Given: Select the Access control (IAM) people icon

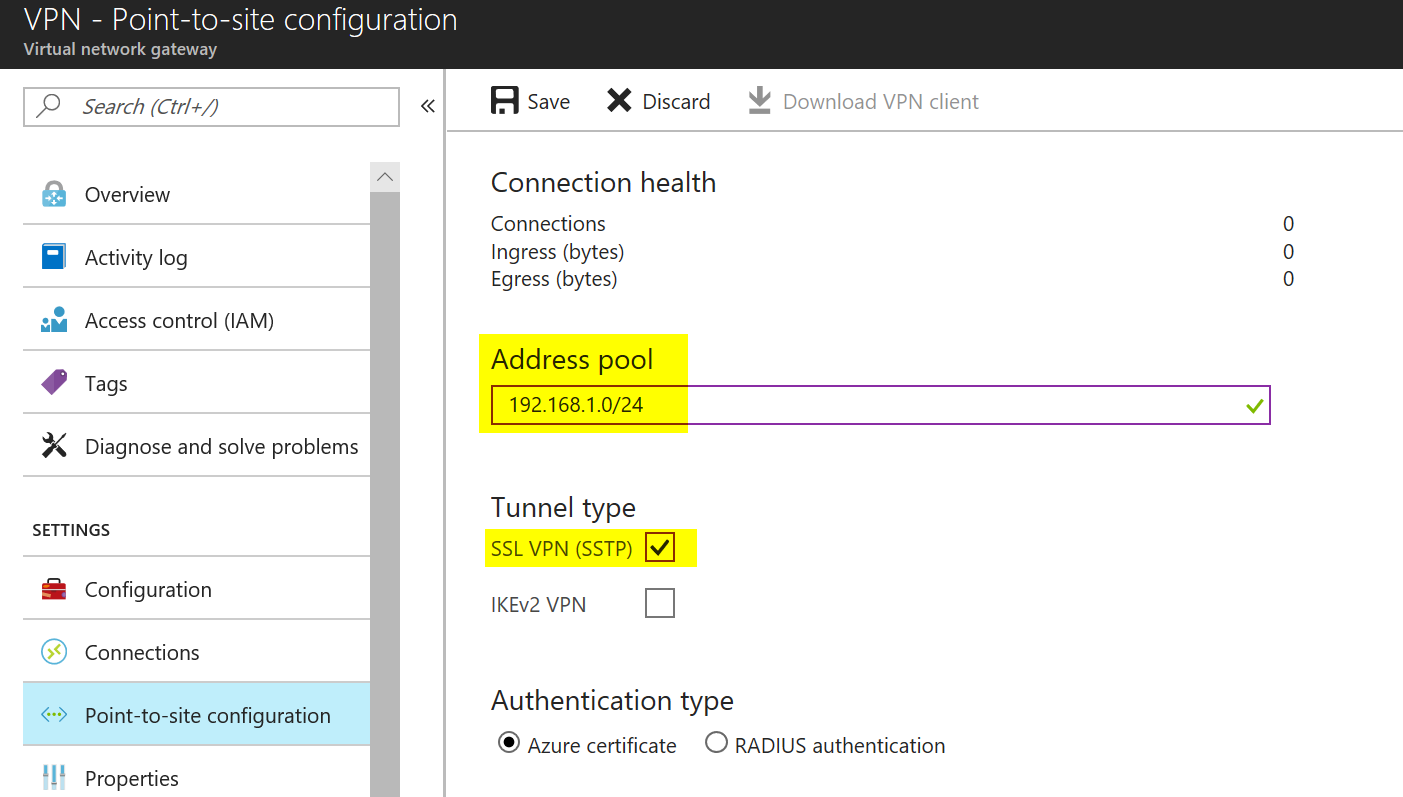Looking at the screenshot, I should pos(54,320).
